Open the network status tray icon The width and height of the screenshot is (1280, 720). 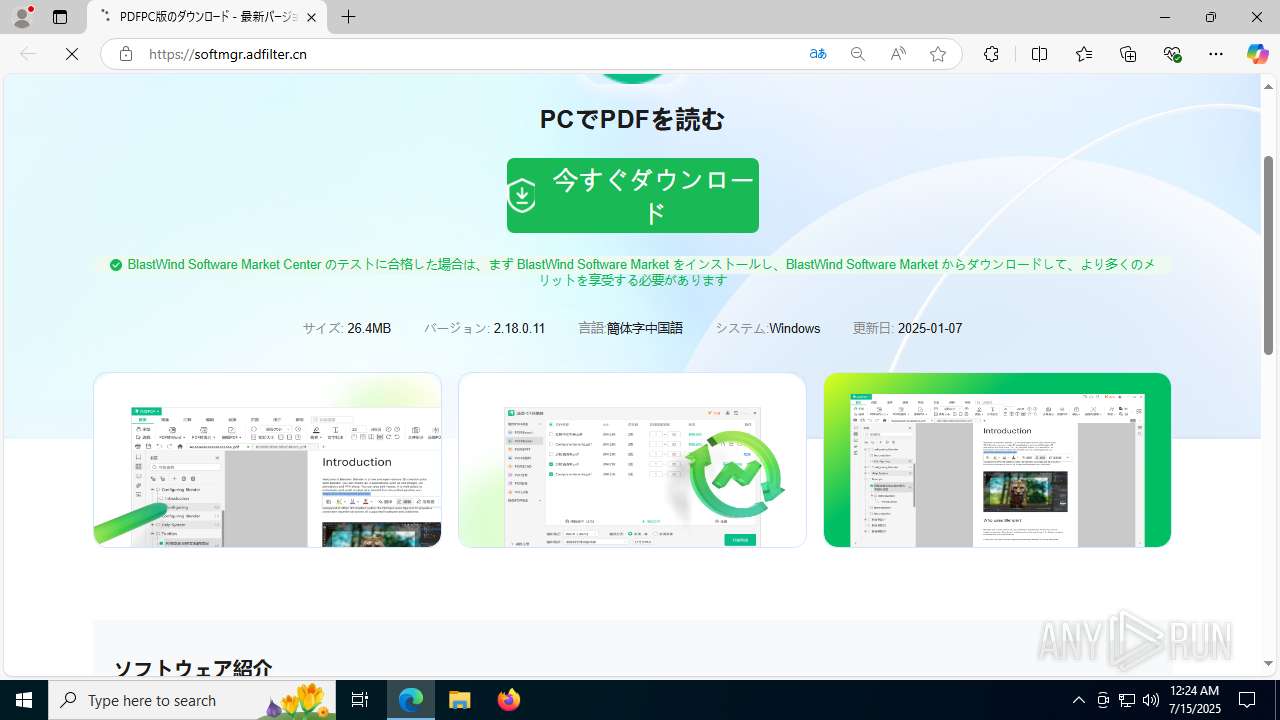point(1127,700)
